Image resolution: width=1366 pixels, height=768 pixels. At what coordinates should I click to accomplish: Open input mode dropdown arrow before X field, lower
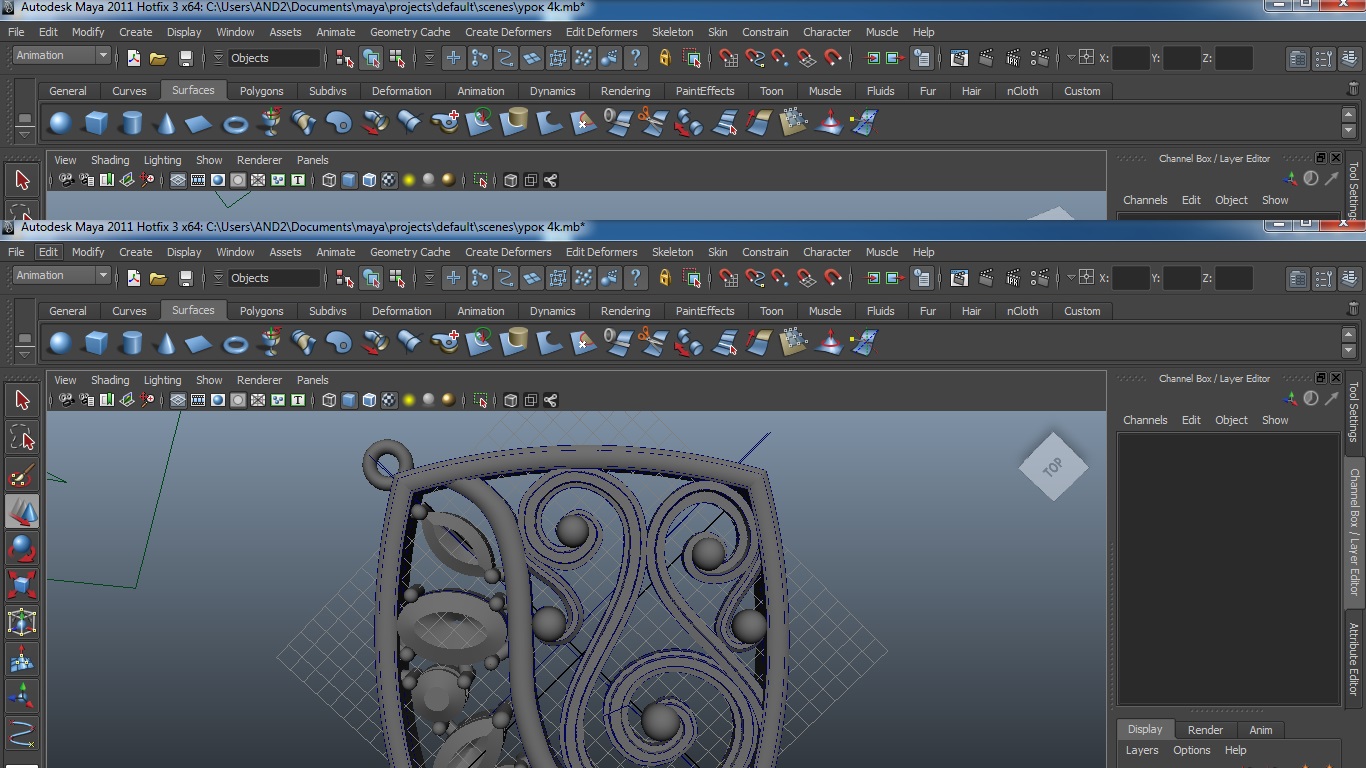point(1071,277)
